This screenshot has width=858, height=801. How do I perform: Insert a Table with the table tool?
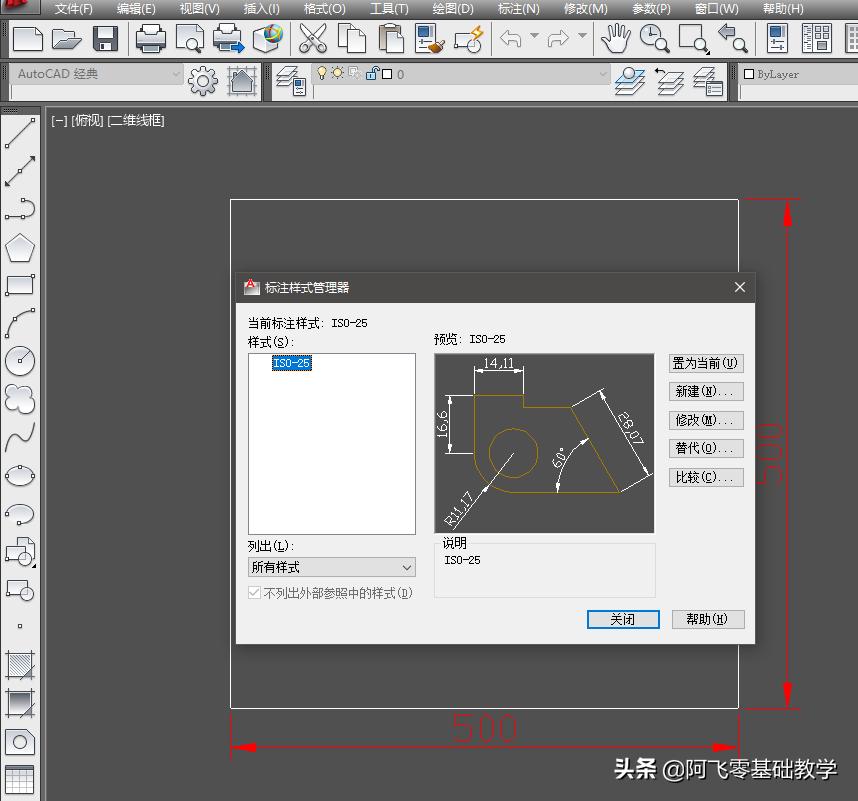(20, 779)
